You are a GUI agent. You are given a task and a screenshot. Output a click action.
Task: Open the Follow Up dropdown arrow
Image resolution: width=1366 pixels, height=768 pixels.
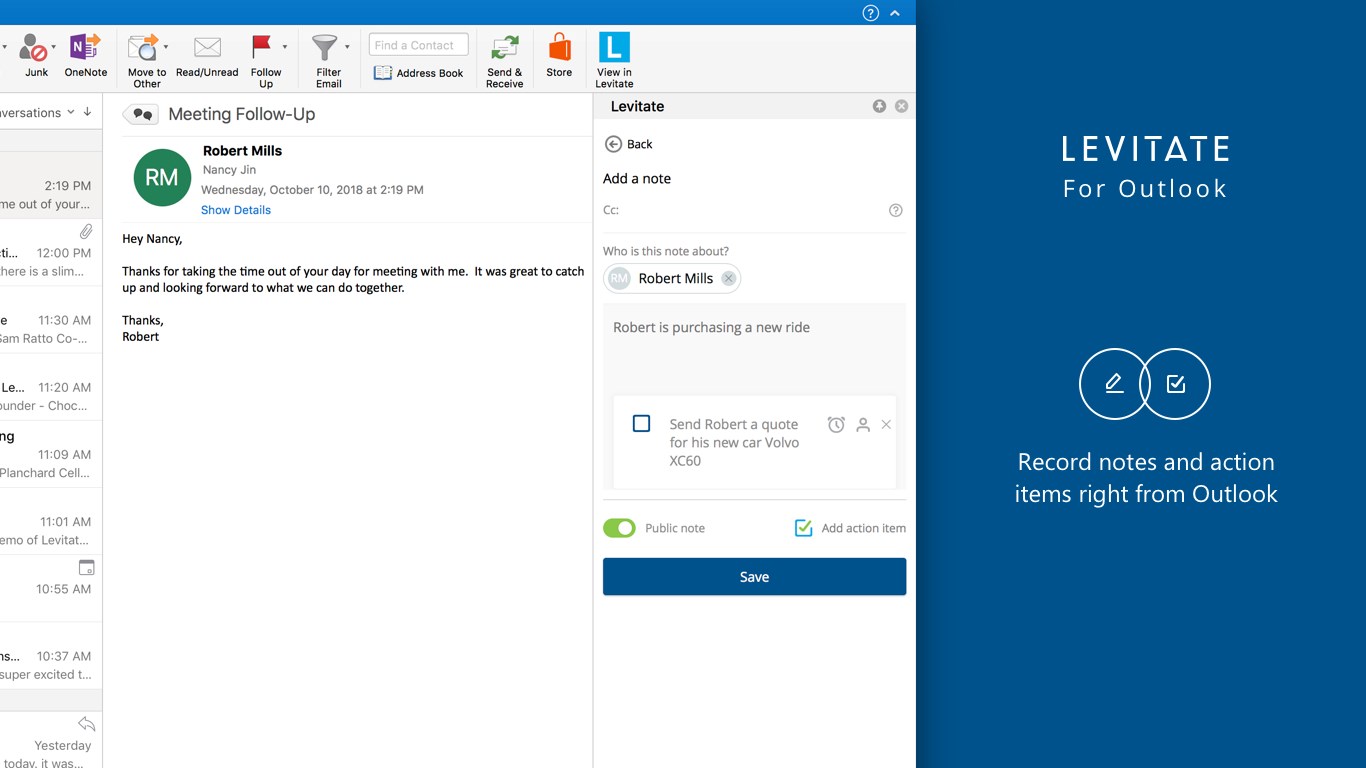[285, 47]
